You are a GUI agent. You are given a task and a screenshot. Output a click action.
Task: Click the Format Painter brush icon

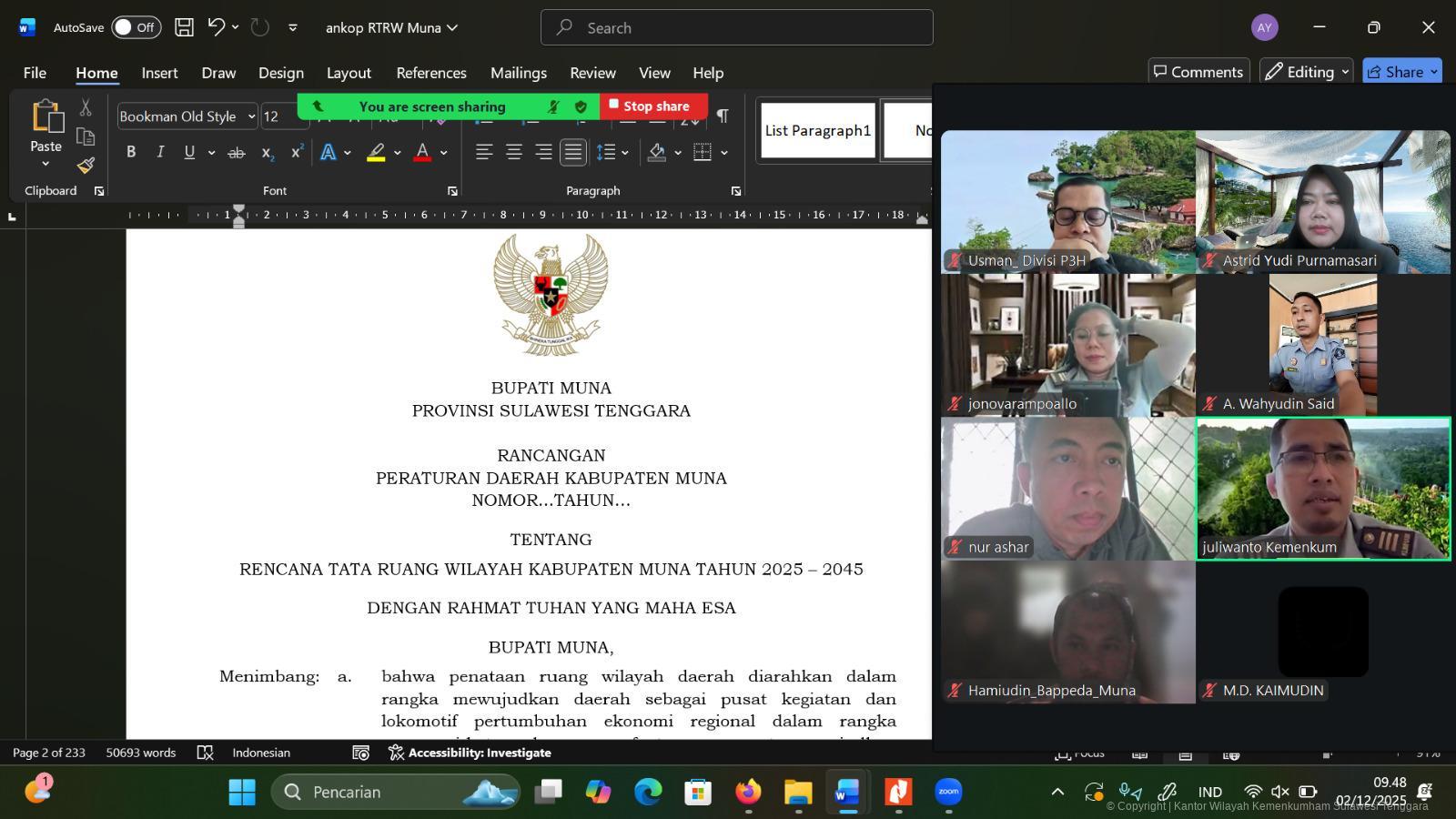pyautogui.click(x=86, y=166)
